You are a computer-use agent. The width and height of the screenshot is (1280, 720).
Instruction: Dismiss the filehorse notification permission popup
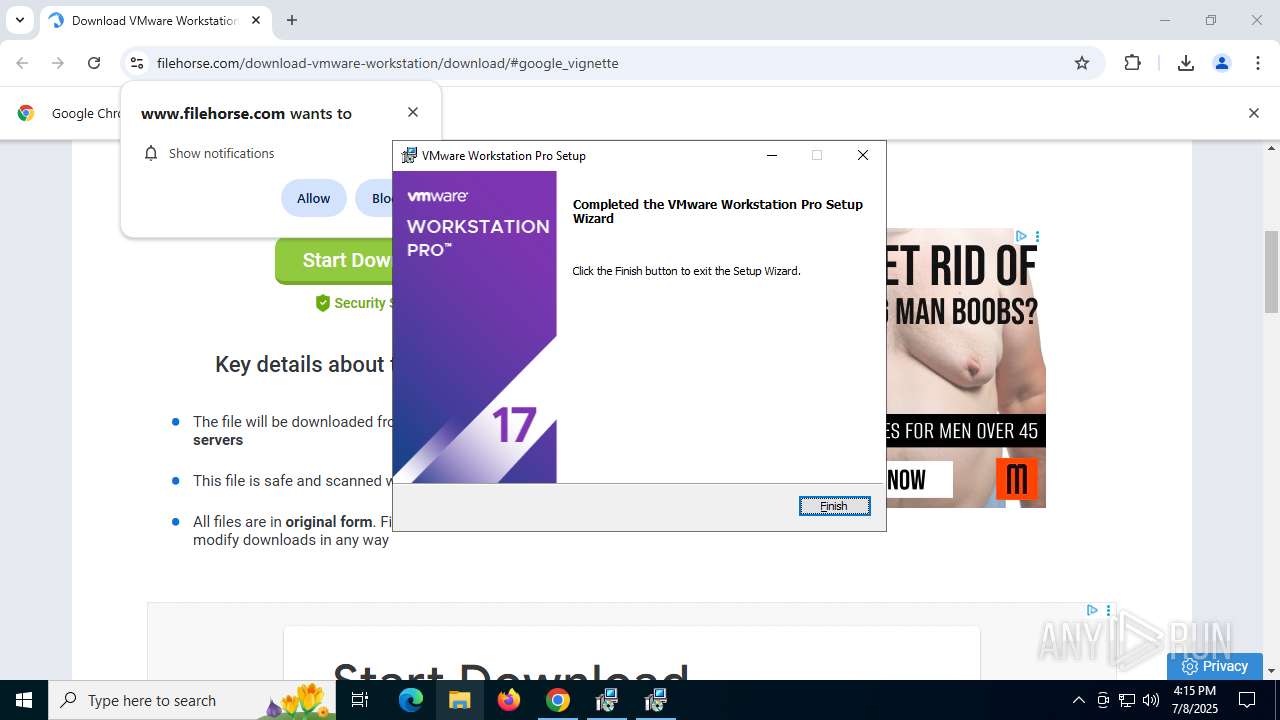(x=413, y=112)
